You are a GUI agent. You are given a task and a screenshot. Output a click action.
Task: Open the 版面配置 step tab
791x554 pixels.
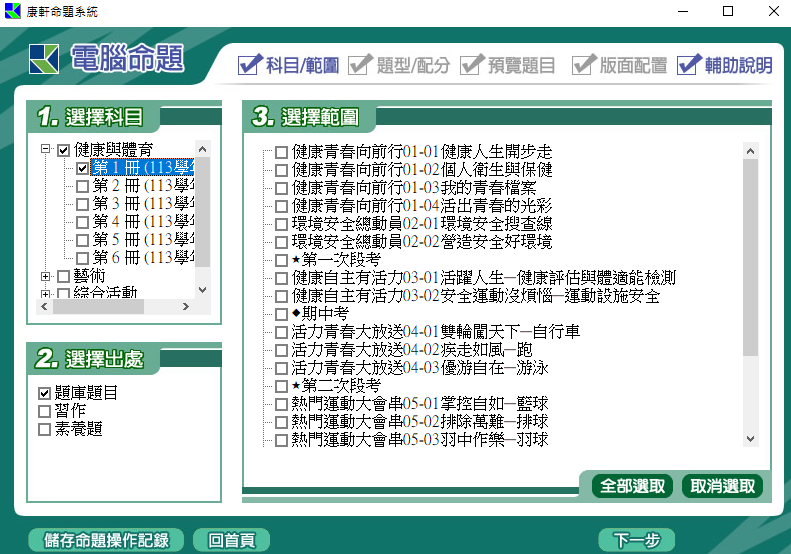[619, 65]
